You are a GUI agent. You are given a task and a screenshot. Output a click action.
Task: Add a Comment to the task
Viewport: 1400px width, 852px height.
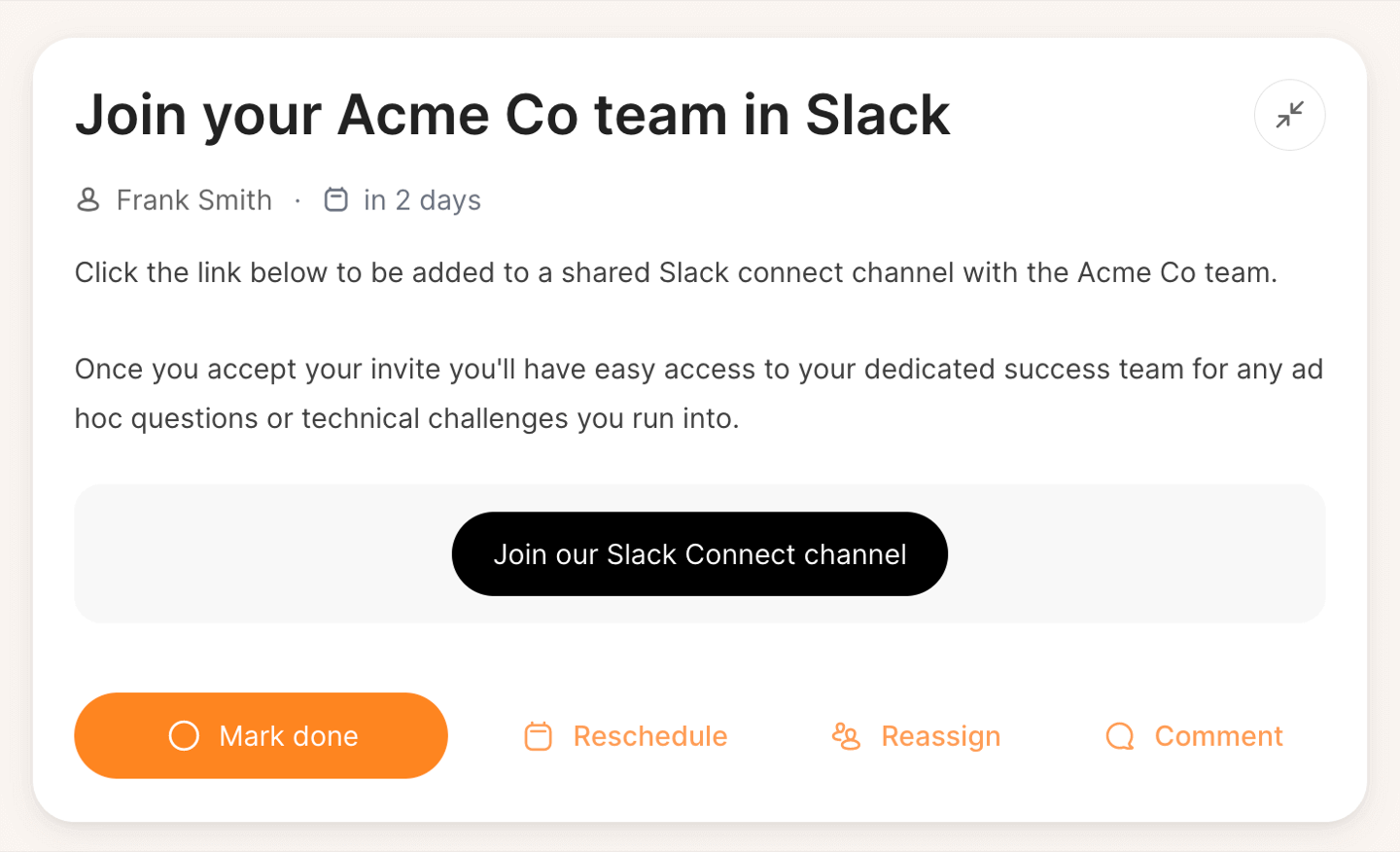coord(1195,736)
